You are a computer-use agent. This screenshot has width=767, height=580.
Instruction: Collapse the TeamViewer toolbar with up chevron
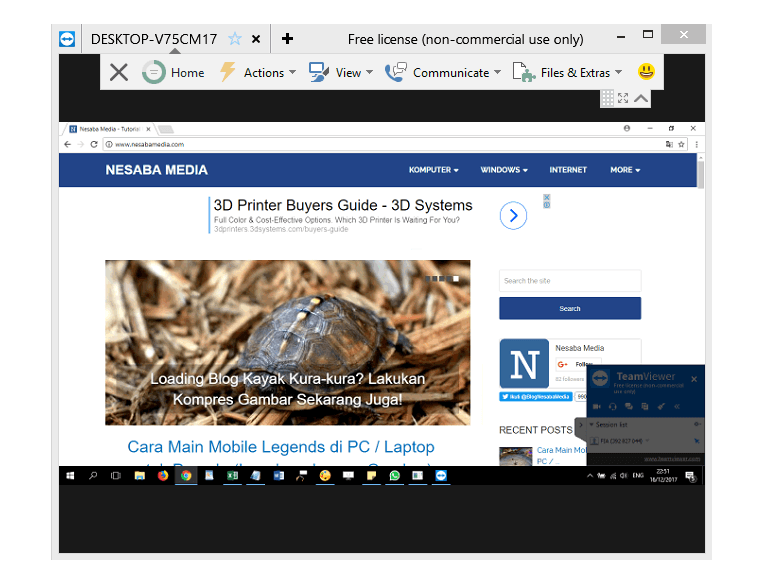coord(641,98)
